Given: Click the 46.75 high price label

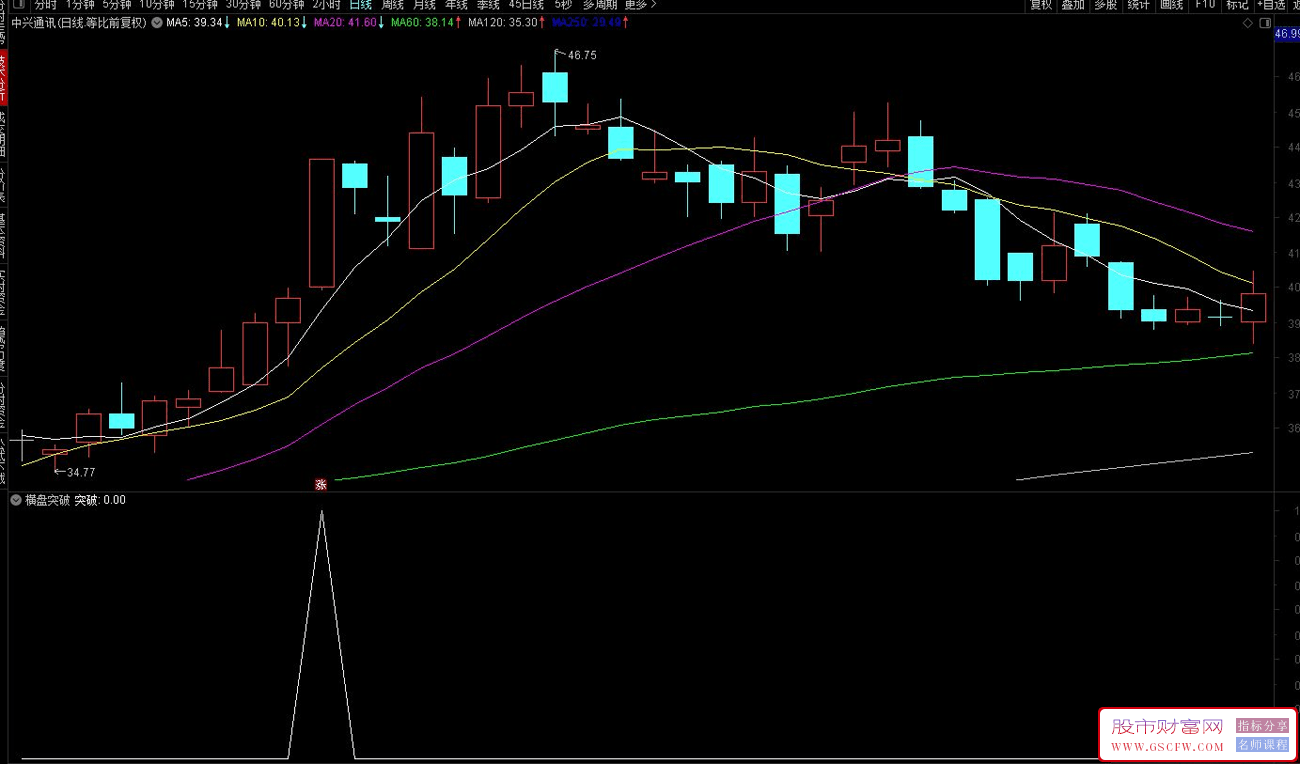Looking at the screenshot, I should 582,56.
